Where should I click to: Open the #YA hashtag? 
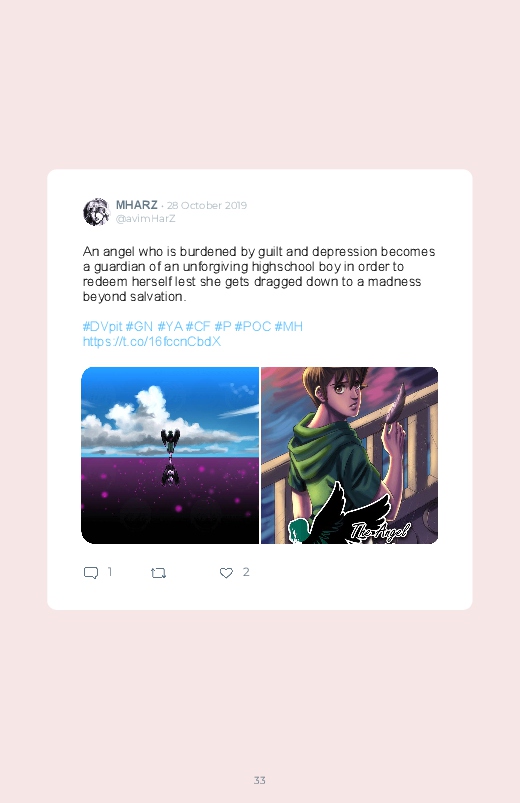tap(170, 327)
